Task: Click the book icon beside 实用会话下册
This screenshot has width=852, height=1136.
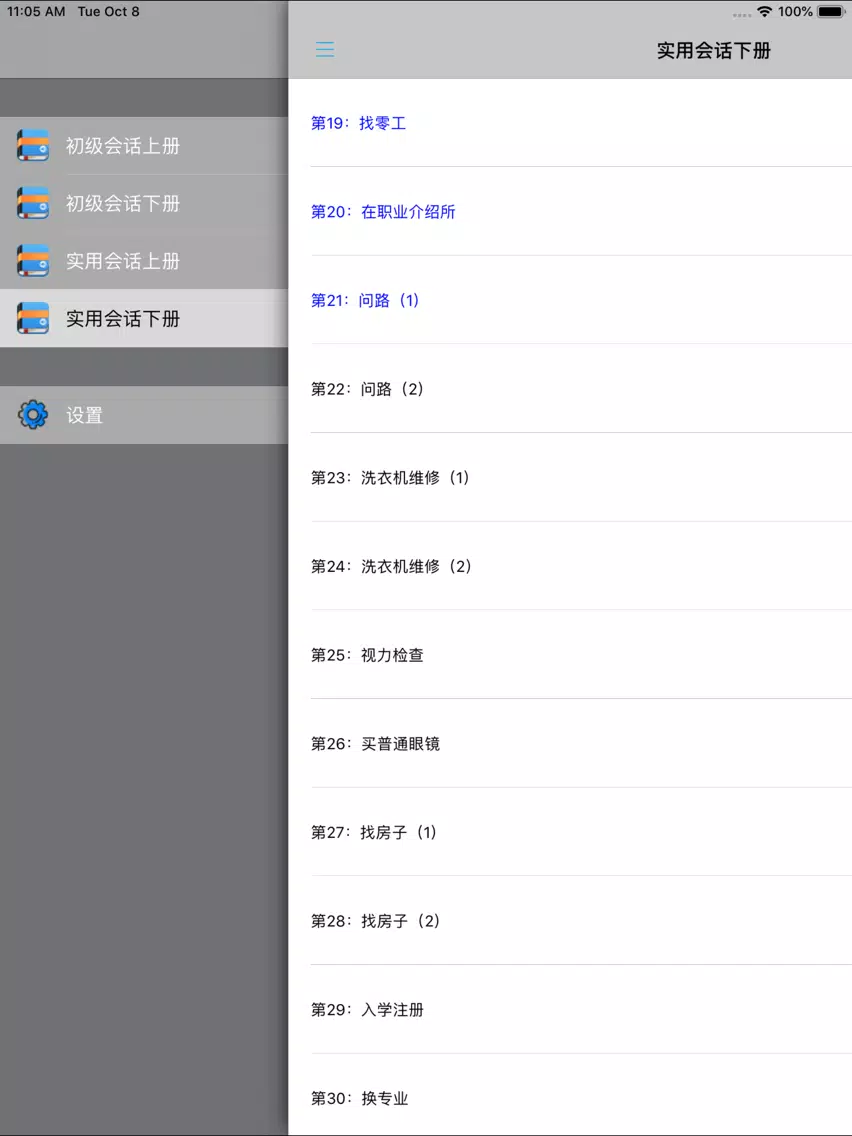Action: 33,319
